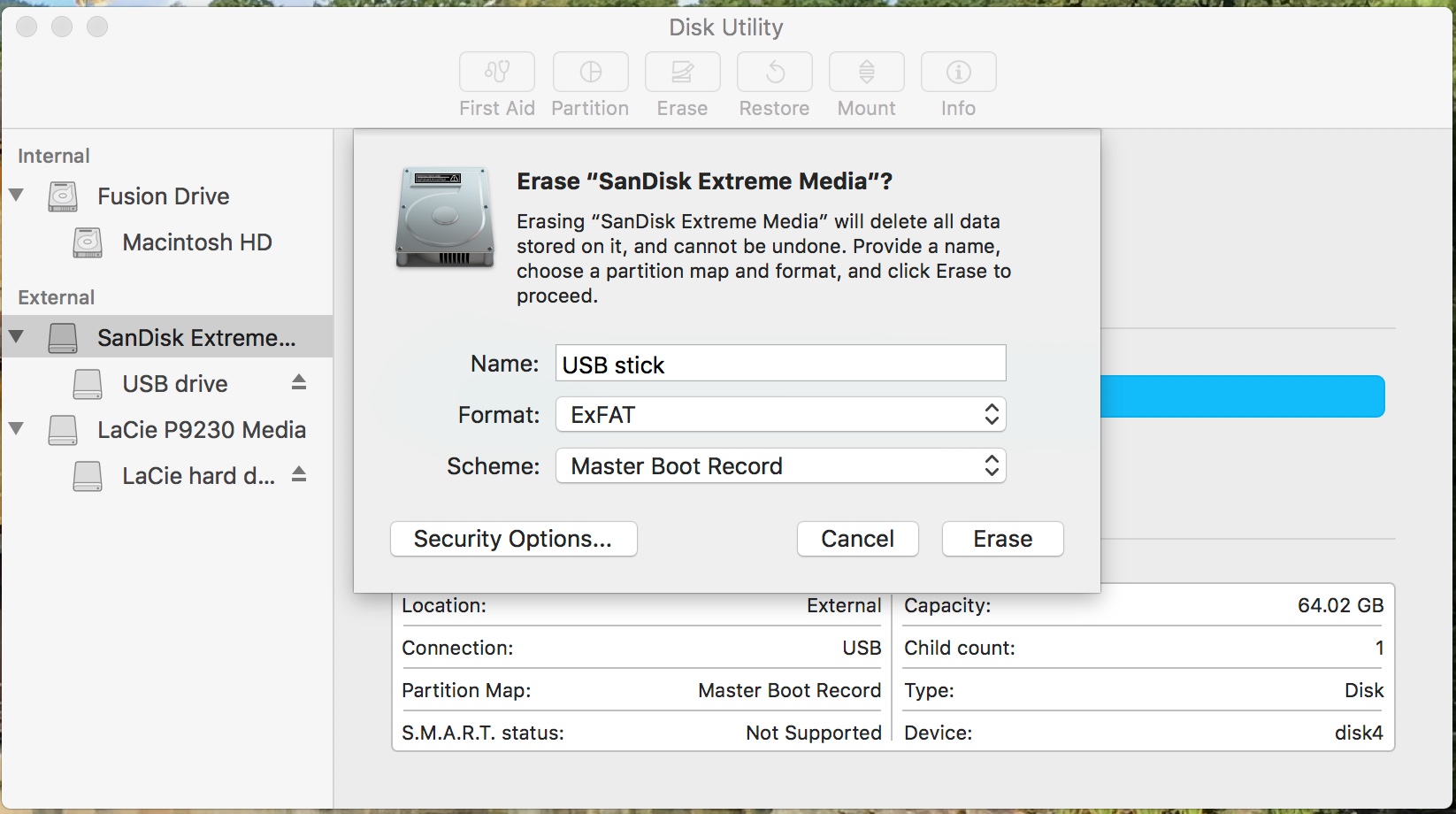Select the USB drive volume in sidebar
The width and height of the screenshot is (1456, 814).
[x=175, y=384]
